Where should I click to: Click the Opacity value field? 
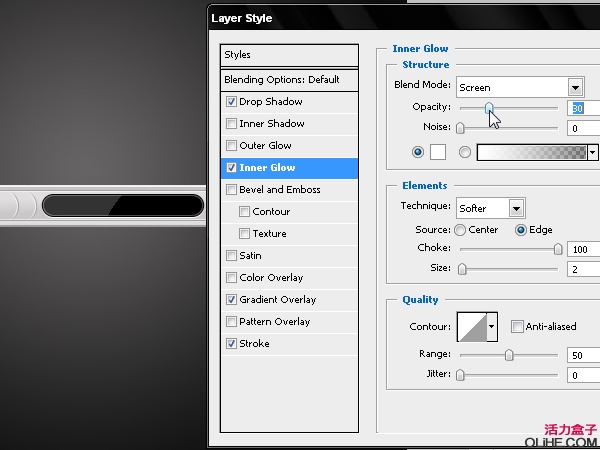(x=584, y=108)
